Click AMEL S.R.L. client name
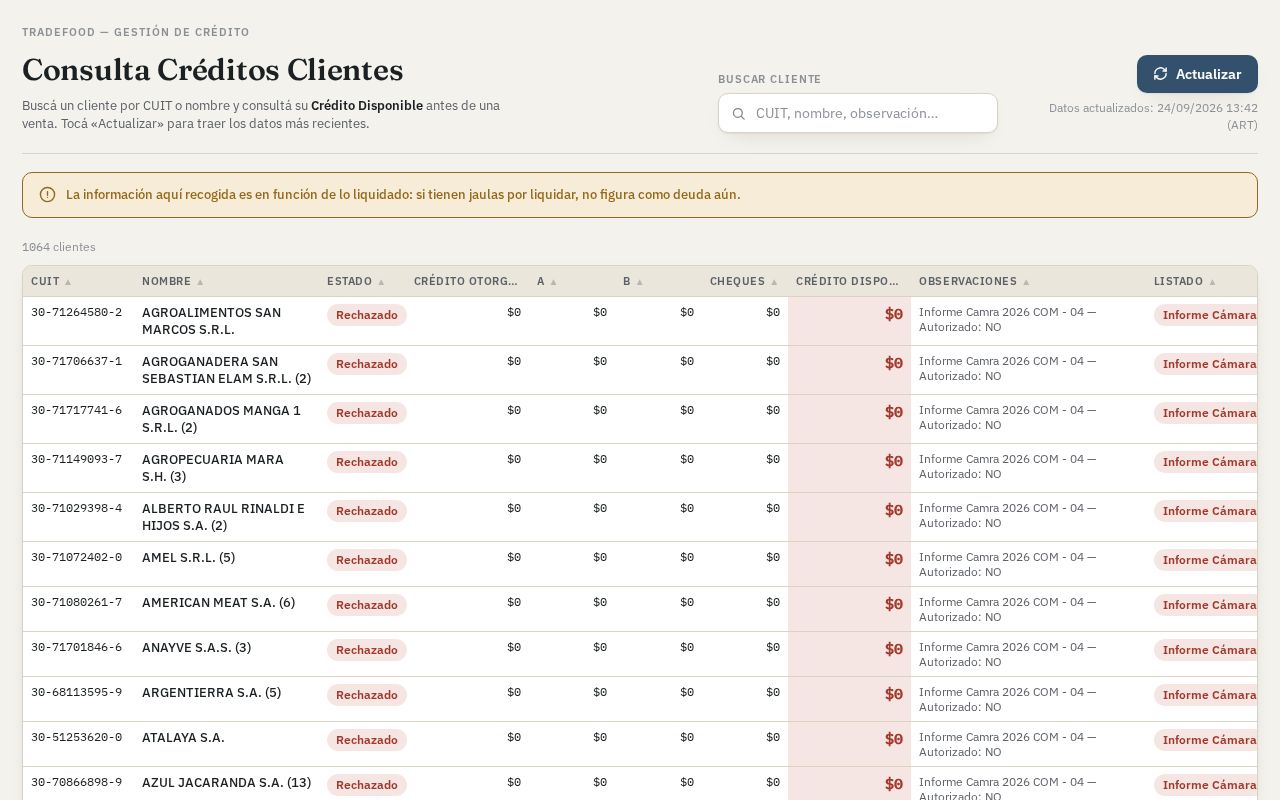This screenshot has height=800, width=1280. click(188, 558)
